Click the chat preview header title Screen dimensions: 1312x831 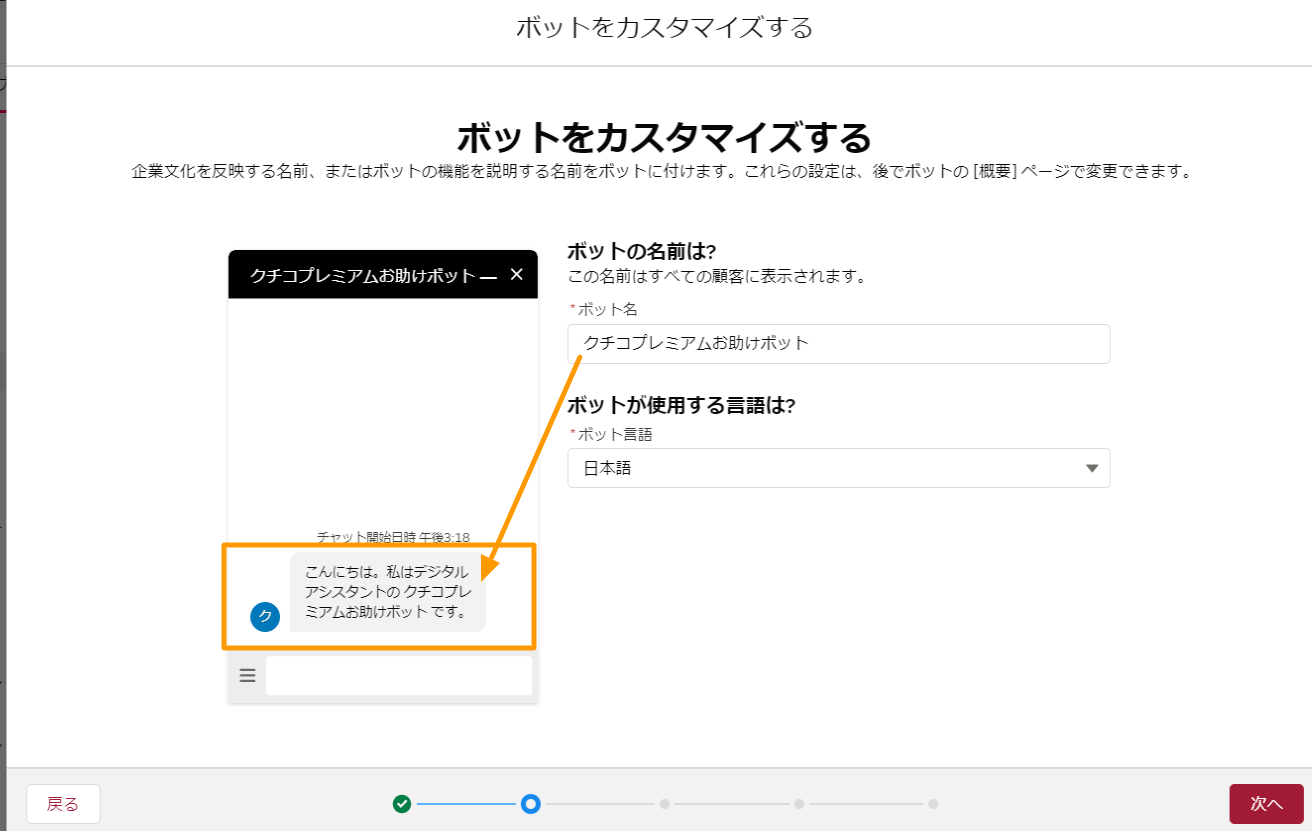pos(361,276)
